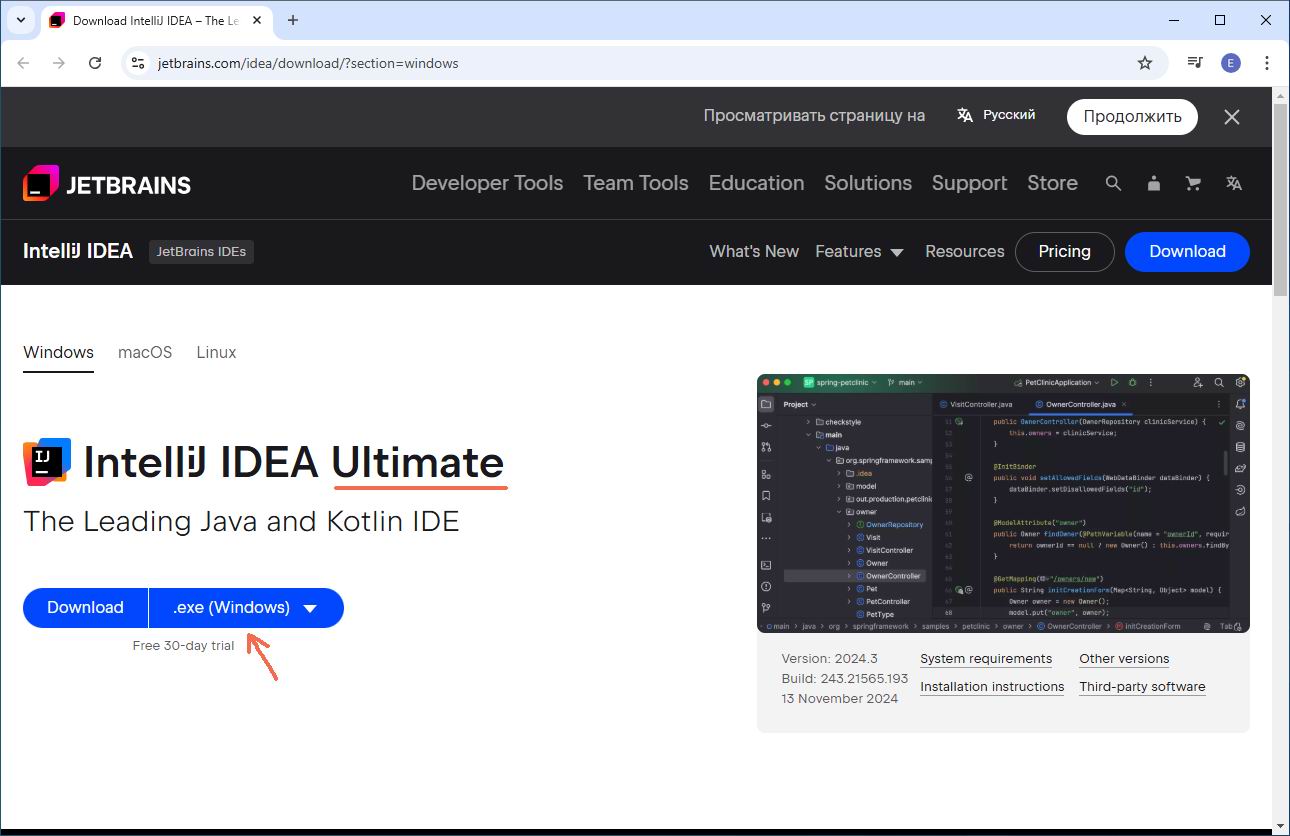Bookmark this page with star icon
This screenshot has width=1290, height=836.
(1145, 63)
